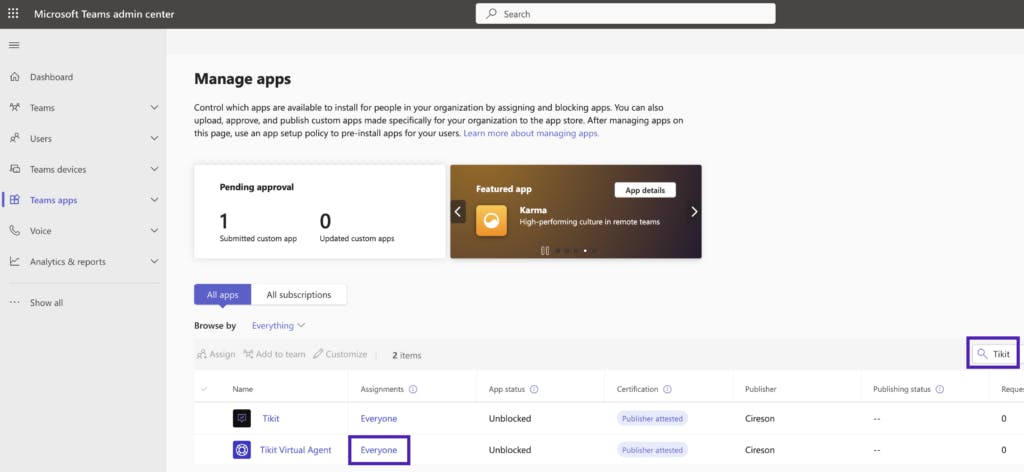The width and height of the screenshot is (1024, 472).
Task: Click the App details button
Action: click(644, 190)
